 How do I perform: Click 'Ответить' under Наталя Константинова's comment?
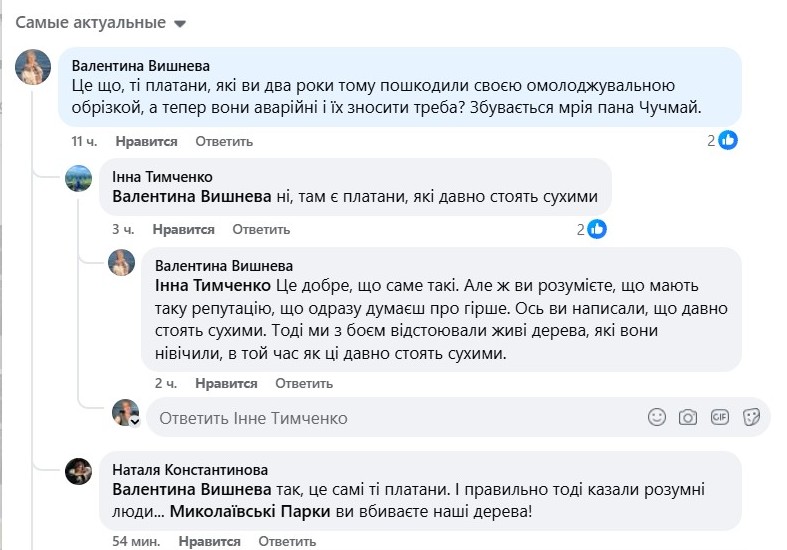pyautogui.click(x=287, y=541)
